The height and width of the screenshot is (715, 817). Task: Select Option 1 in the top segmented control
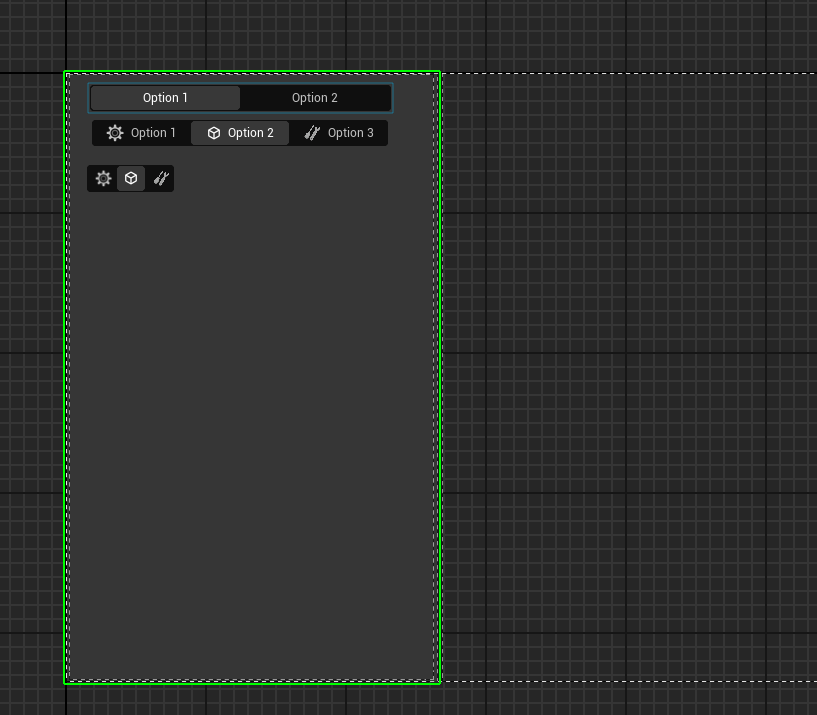click(x=165, y=98)
